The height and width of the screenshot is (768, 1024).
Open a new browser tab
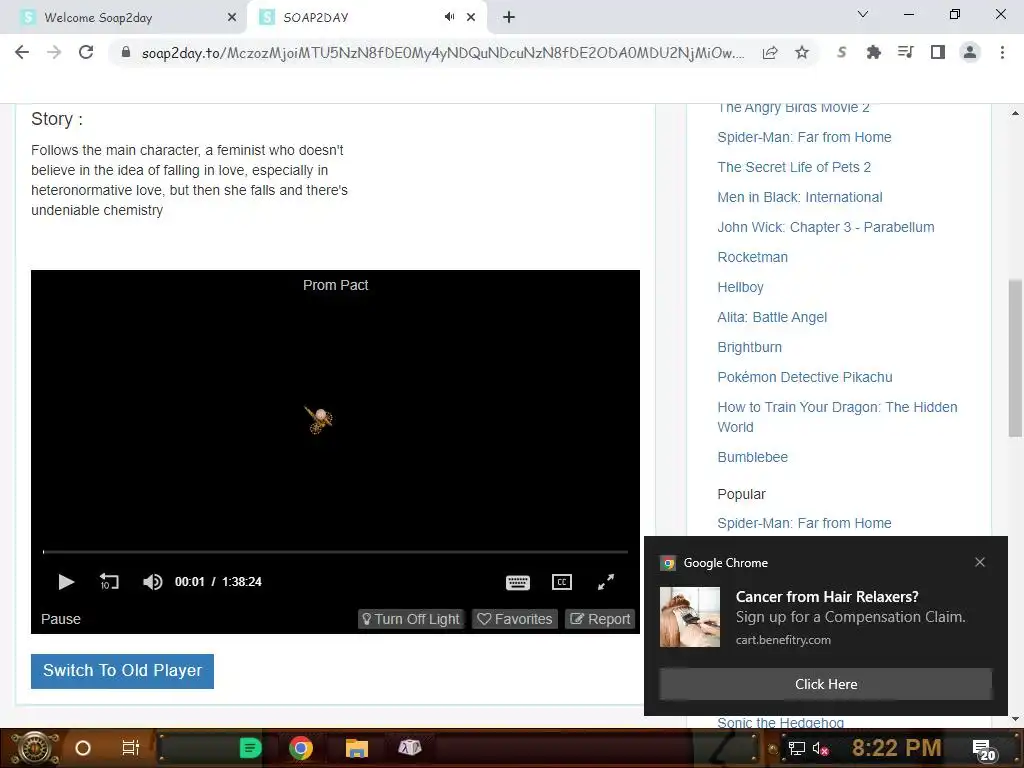tap(509, 18)
